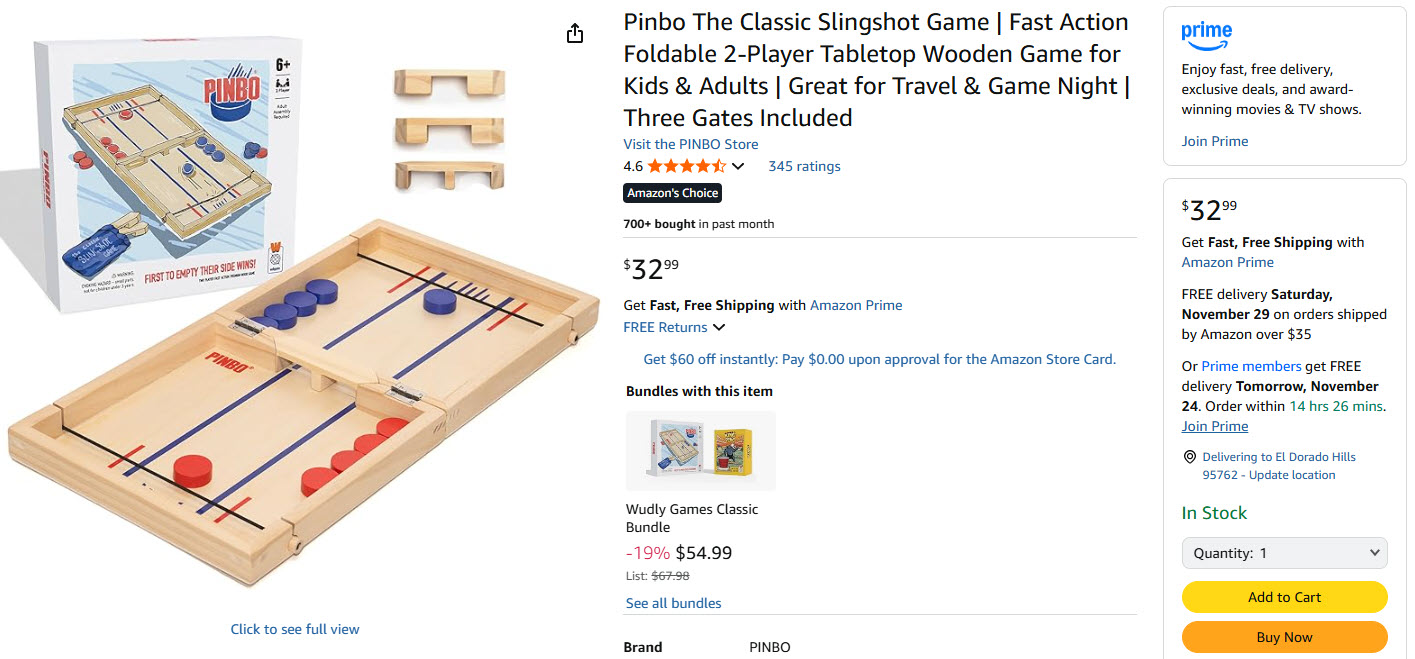Select the Wudly Games Classic Bundle thumbnail
The width and height of the screenshot is (1415, 659).
700,451
